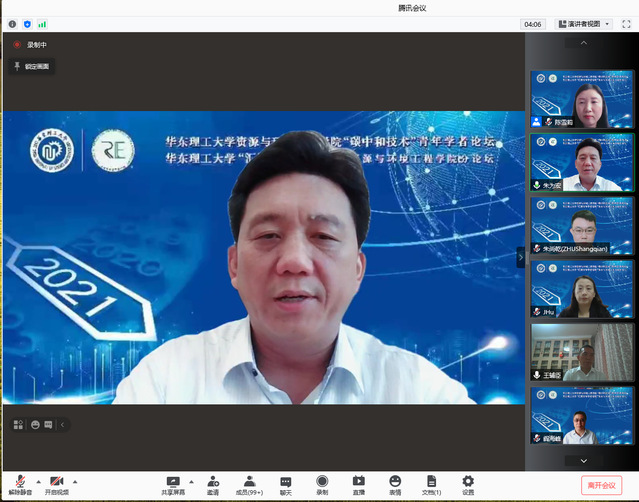This screenshot has height=502, width=639.
Task: Open video options arrow beside camera
Action: pyautogui.click(x=75, y=481)
